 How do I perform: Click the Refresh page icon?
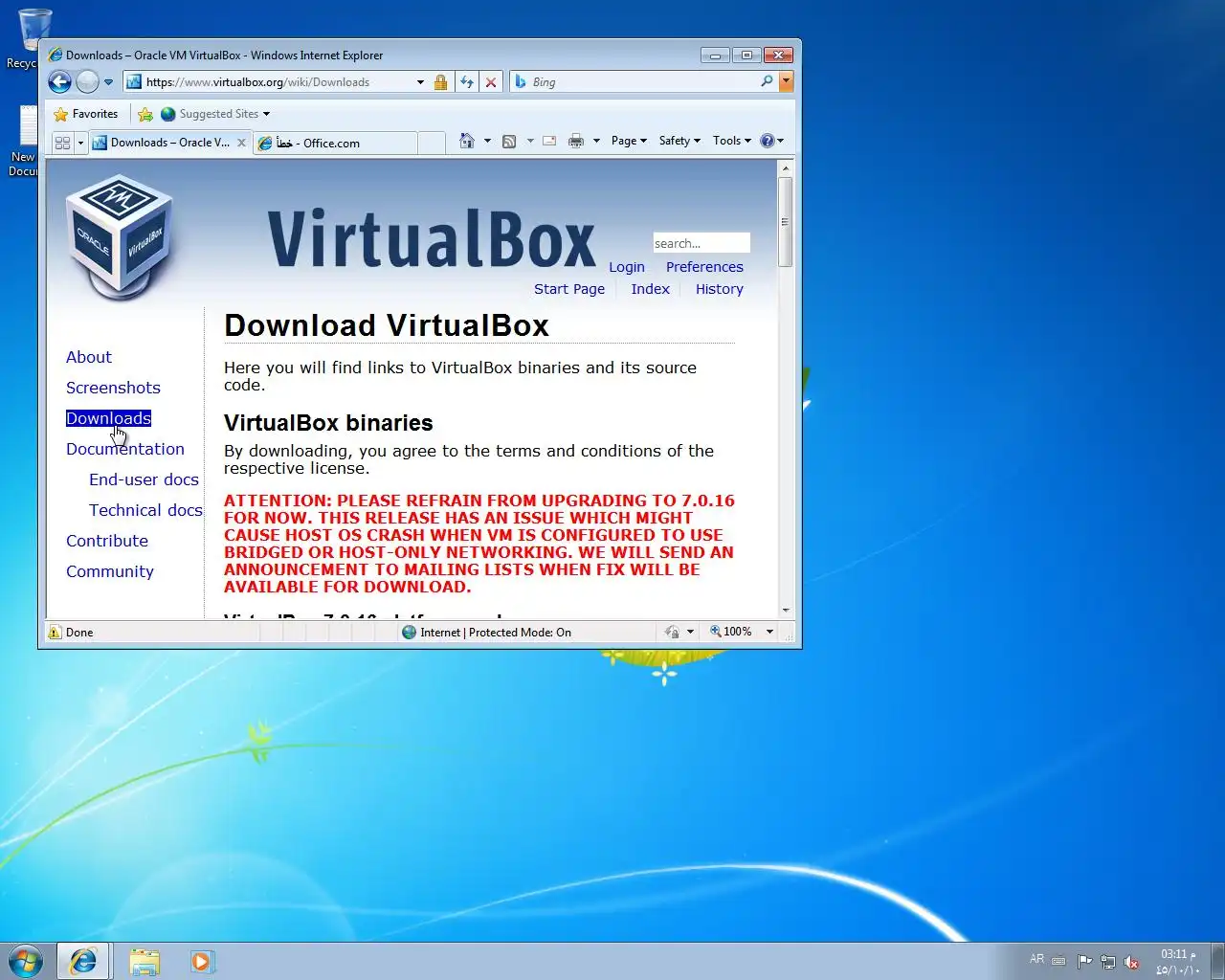[466, 82]
